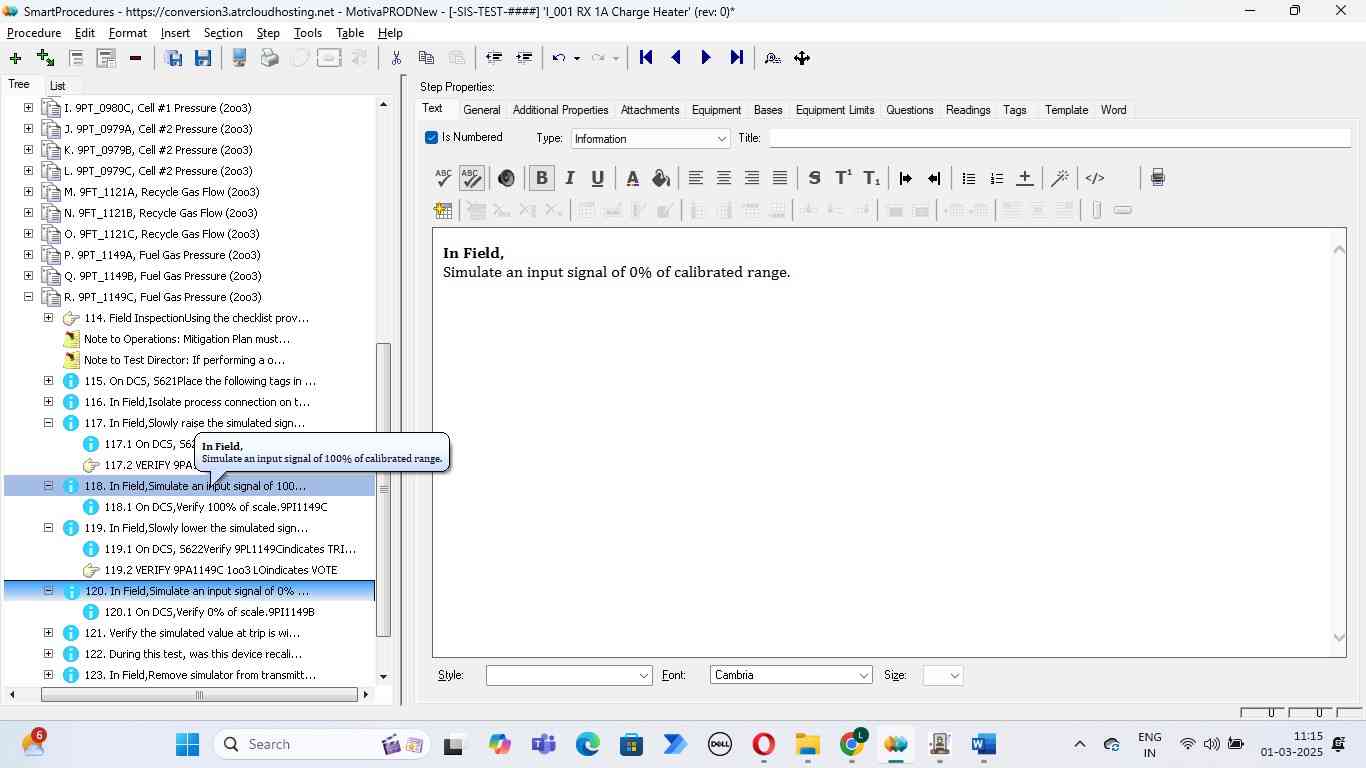The image size is (1366, 768).
Task: Pick the text font color
Action: 632,178
